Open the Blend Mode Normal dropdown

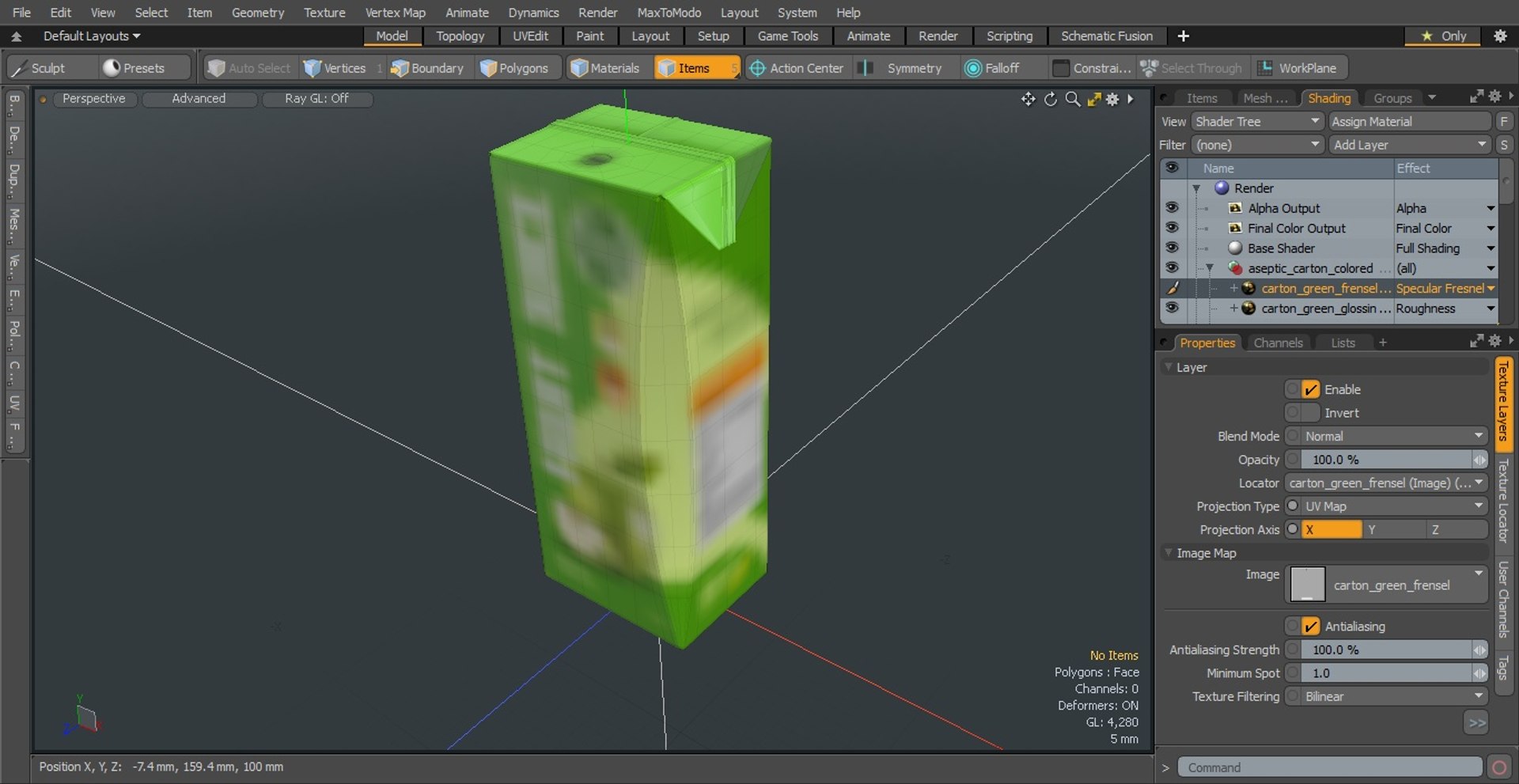[x=1394, y=436]
